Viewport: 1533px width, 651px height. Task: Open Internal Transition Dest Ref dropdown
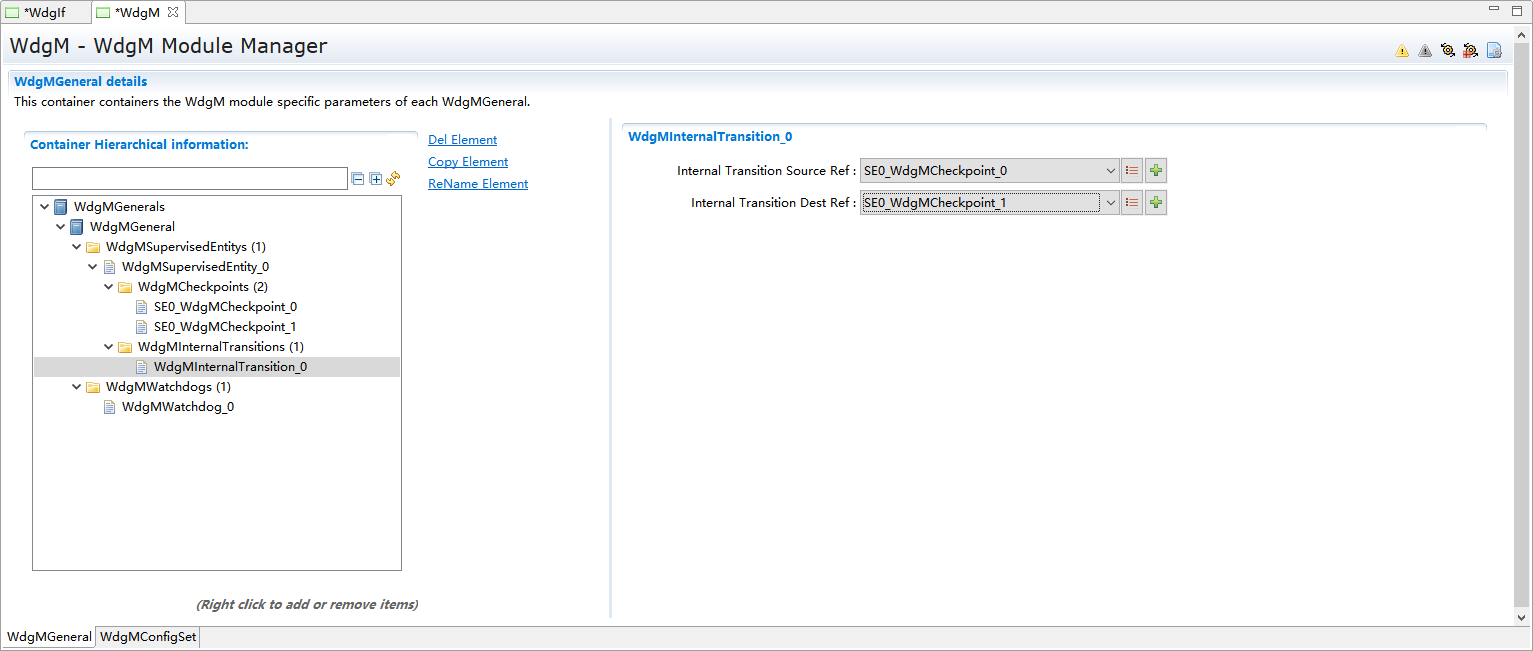coord(1110,203)
